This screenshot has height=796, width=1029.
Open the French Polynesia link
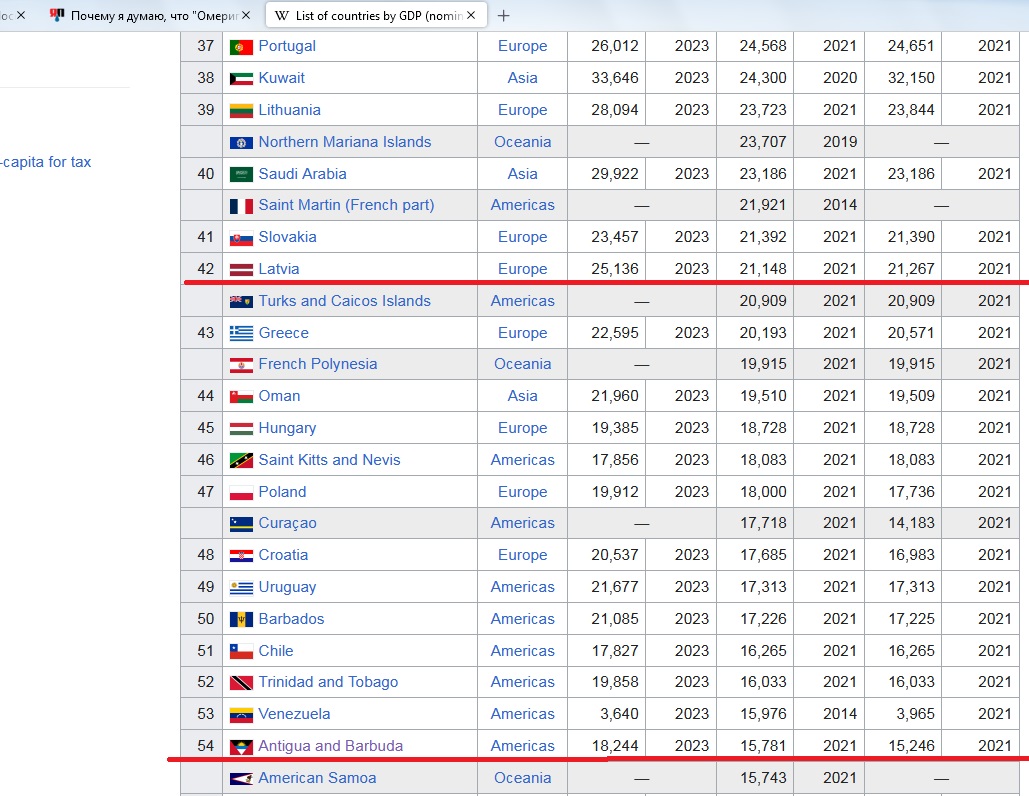(318, 364)
